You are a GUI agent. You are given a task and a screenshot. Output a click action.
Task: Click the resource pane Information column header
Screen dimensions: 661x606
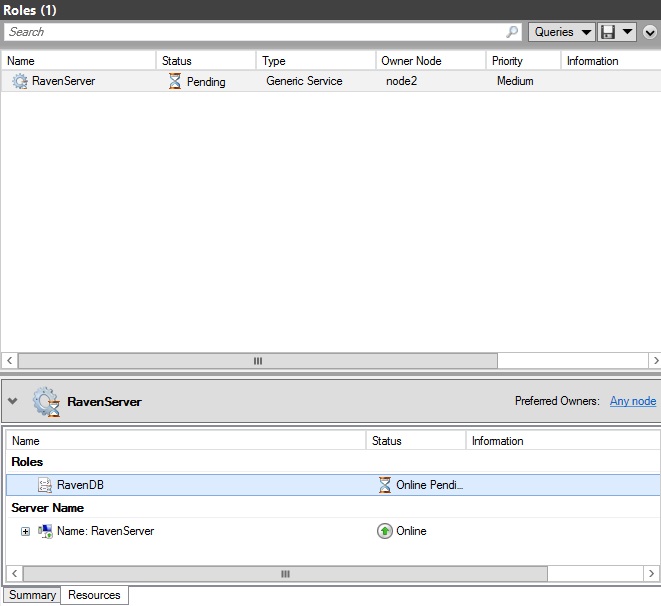pyautogui.click(x=563, y=441)
